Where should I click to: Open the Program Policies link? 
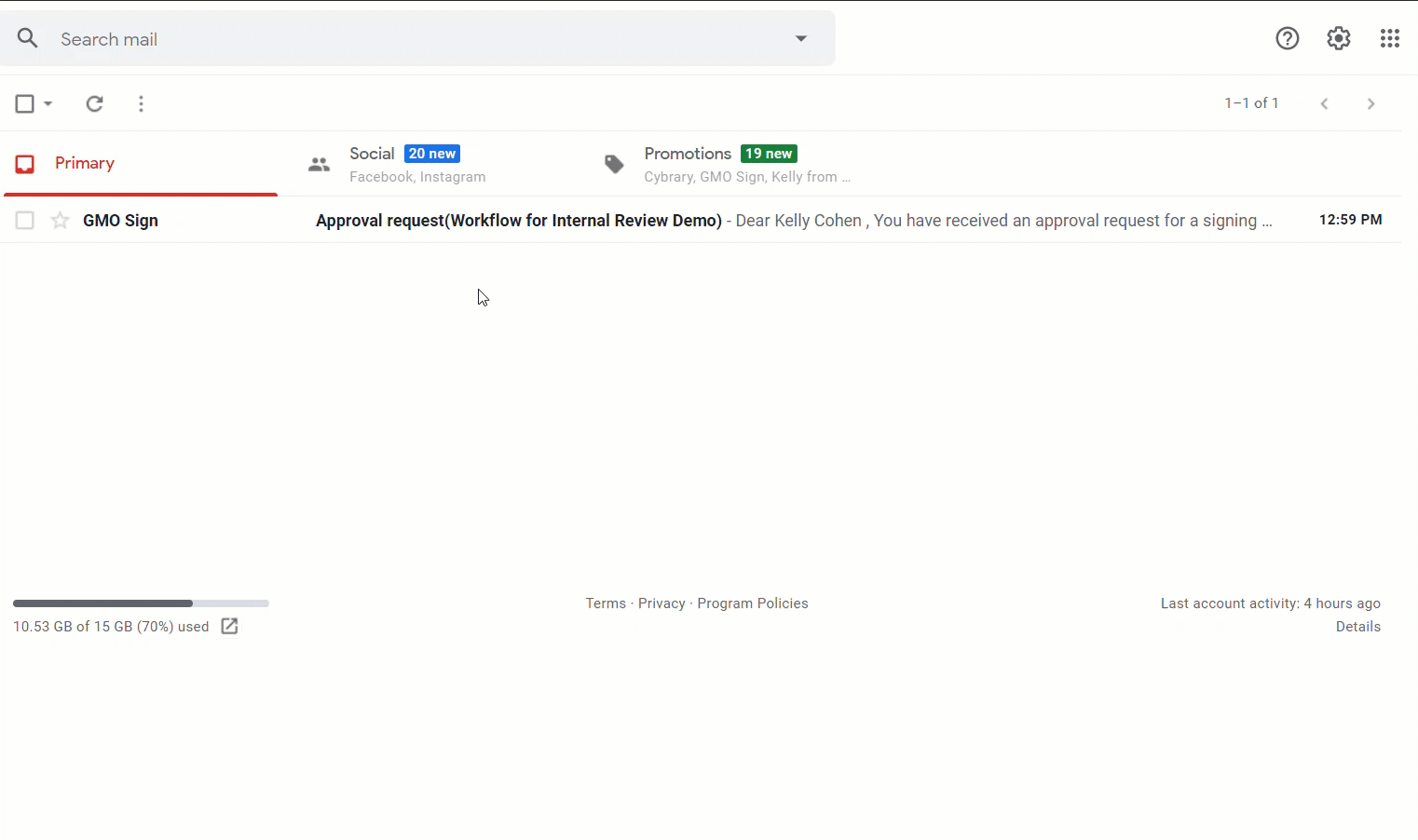(x=753, y=603)
